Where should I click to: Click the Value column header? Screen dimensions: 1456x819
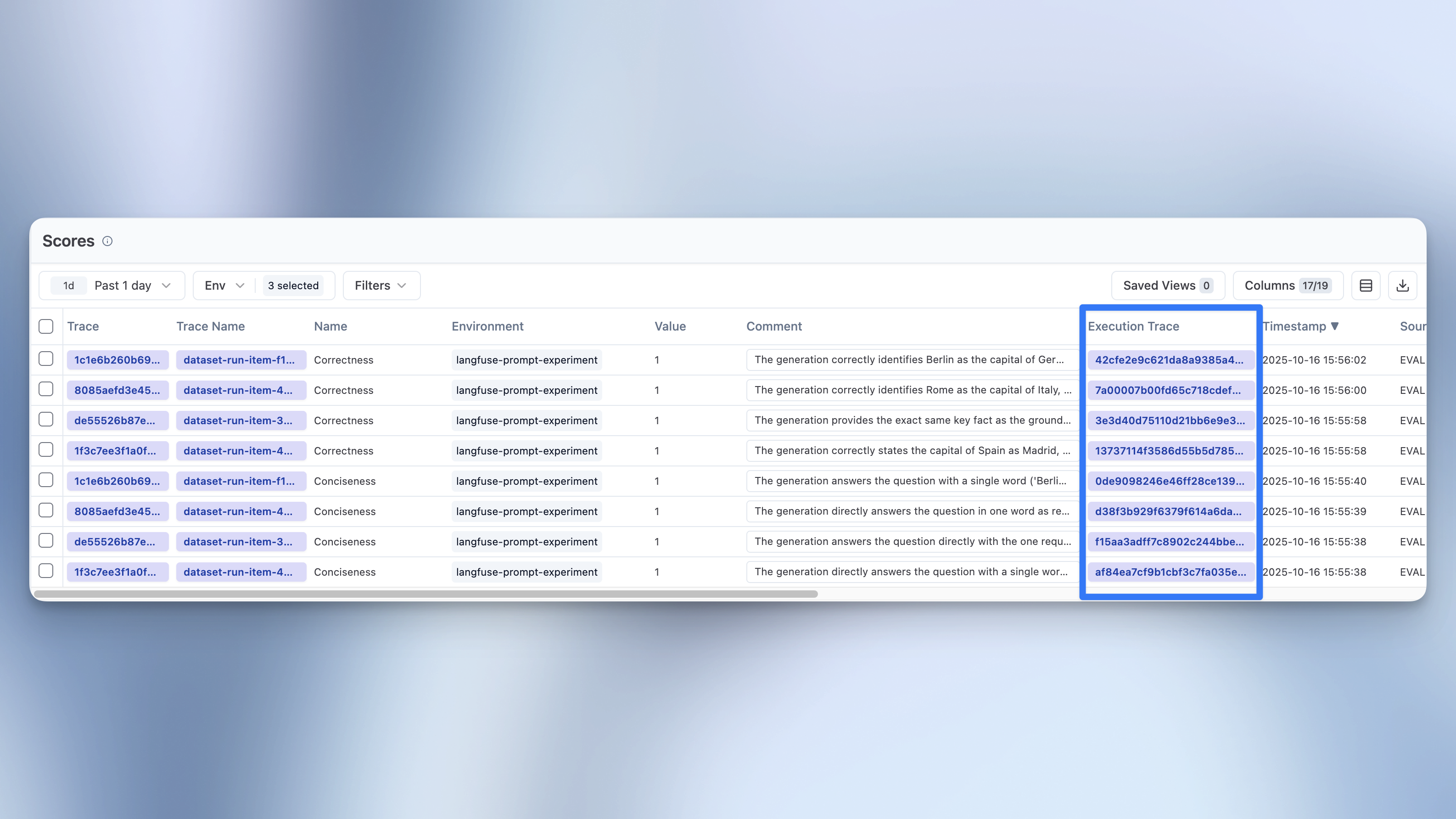coord(670,326)
